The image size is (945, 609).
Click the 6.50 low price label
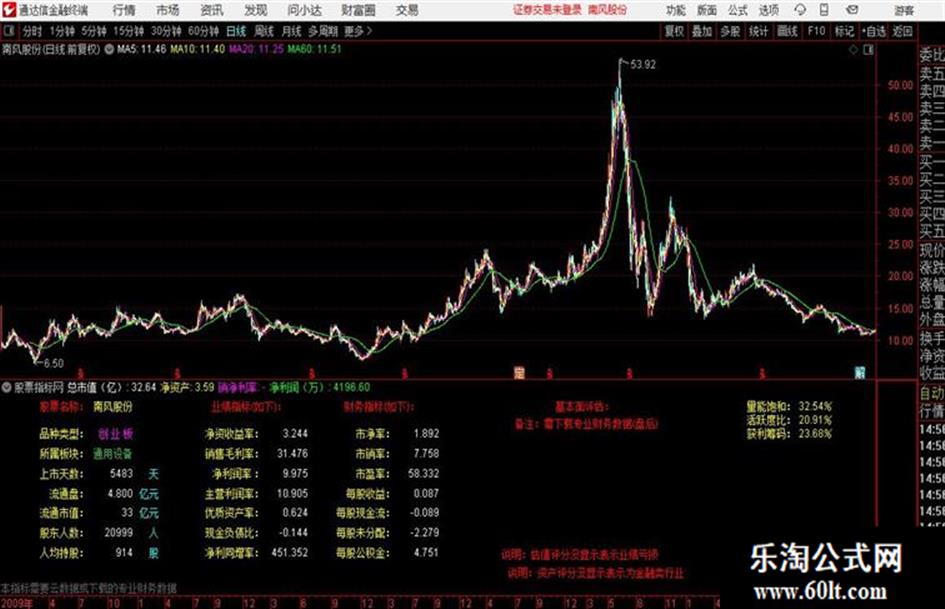tap(53, 363)
